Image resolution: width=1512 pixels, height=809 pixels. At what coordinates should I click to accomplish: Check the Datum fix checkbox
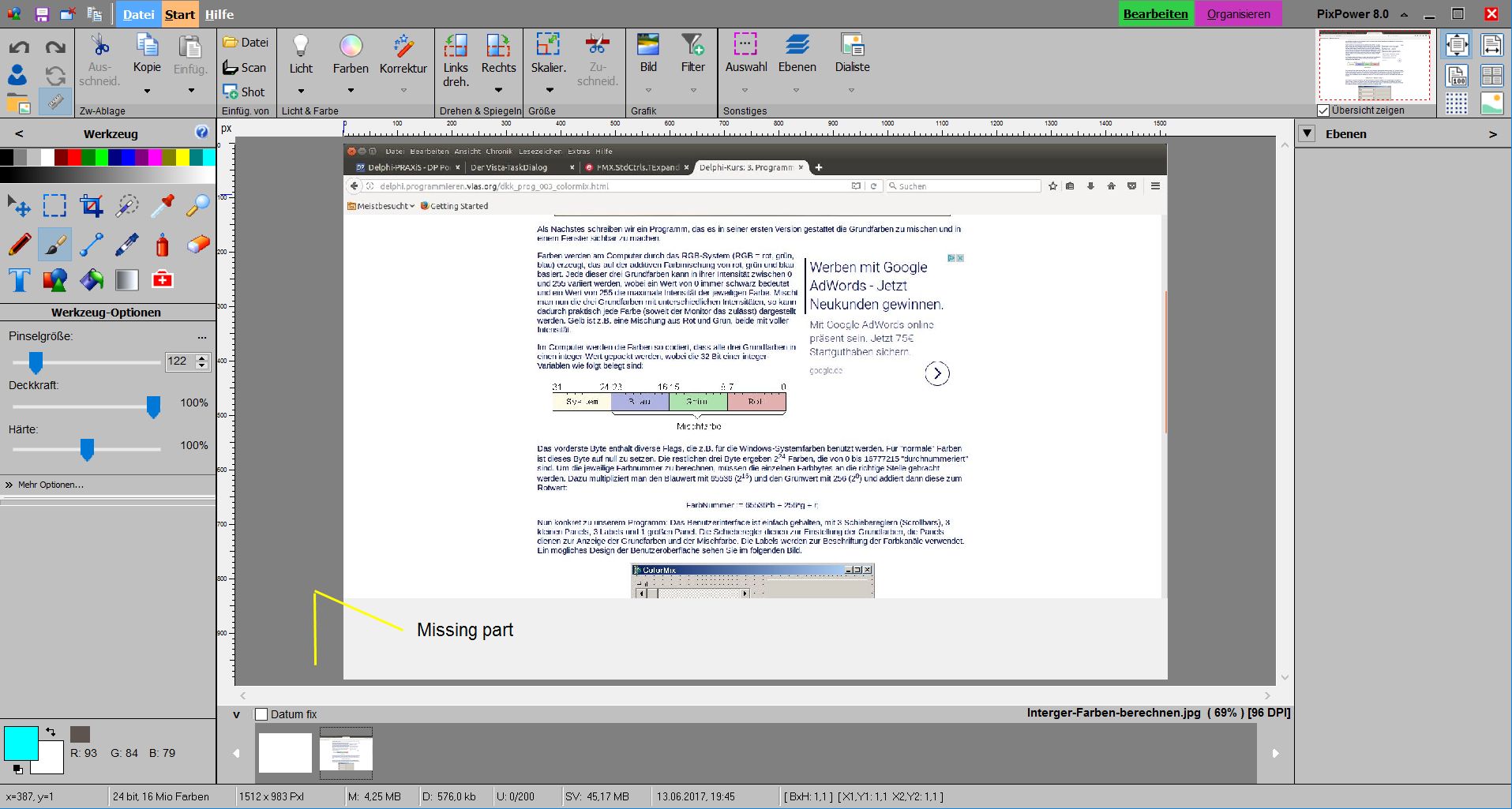(x=261, y=714)
